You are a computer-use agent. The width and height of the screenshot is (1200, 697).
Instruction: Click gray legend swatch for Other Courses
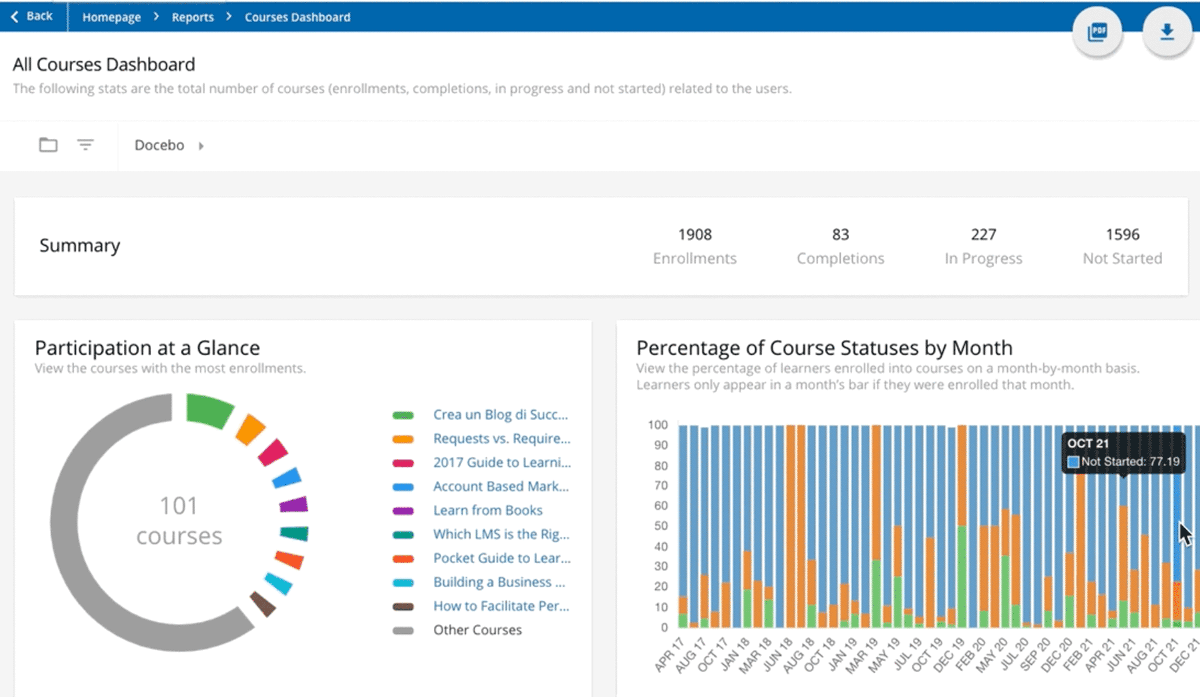[x=403, y=631]
